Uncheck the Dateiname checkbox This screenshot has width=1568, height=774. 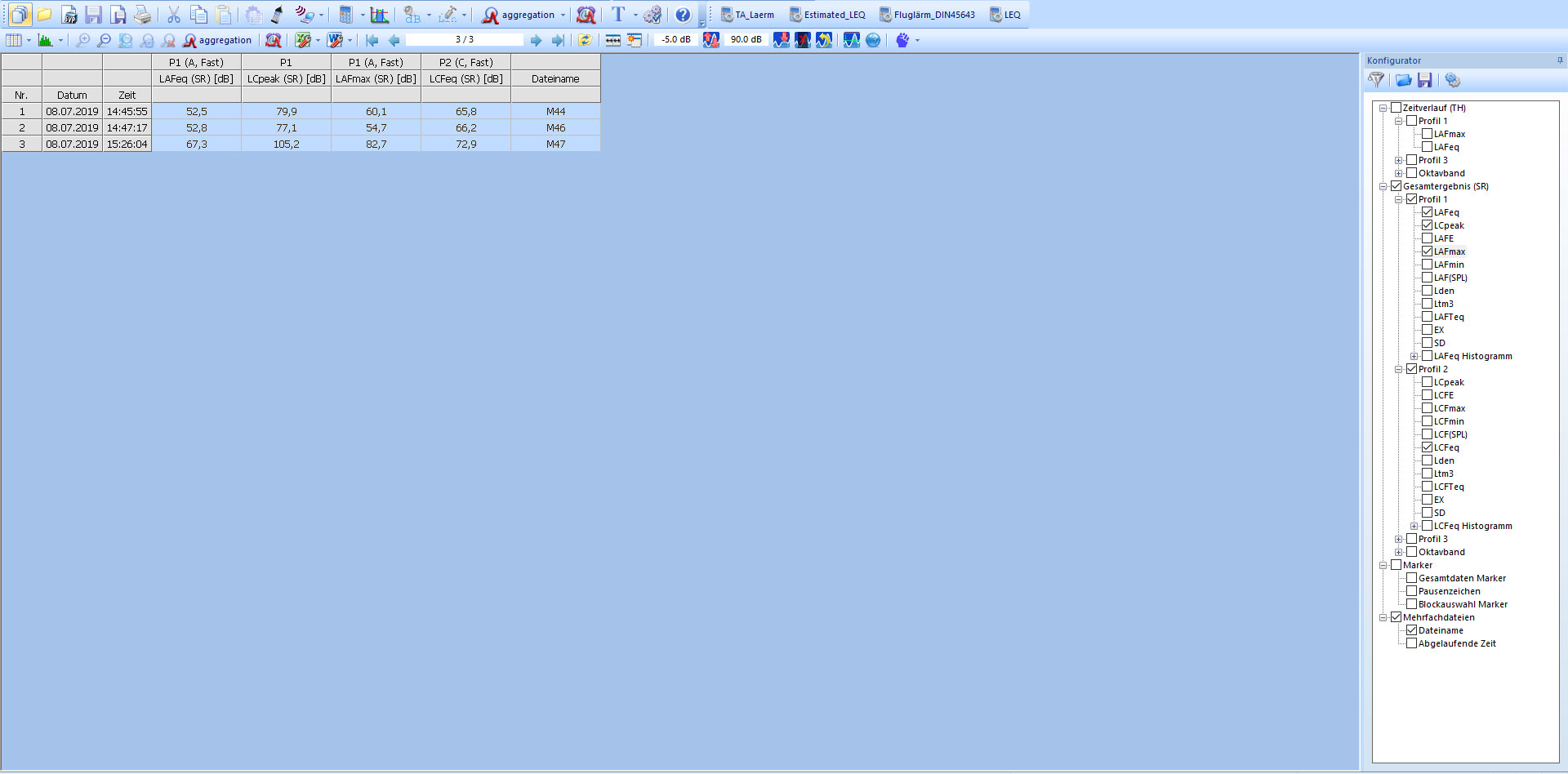tap(1411, 630)
